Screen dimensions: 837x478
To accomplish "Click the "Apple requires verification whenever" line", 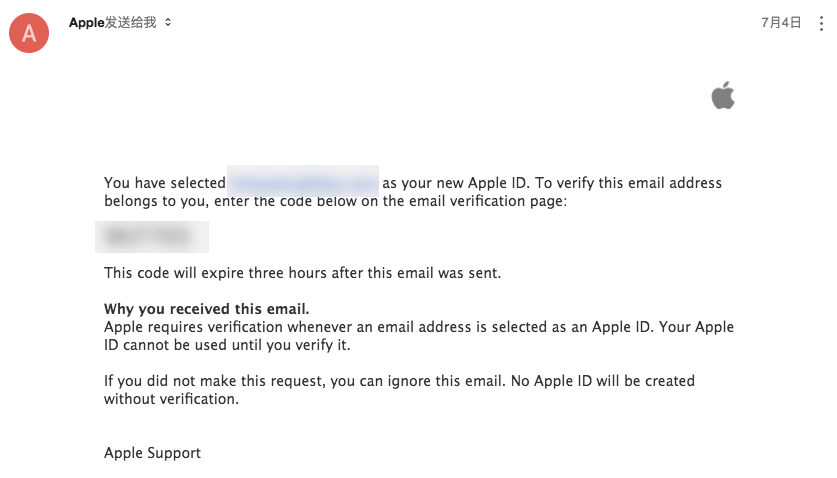I will point(250,327).
